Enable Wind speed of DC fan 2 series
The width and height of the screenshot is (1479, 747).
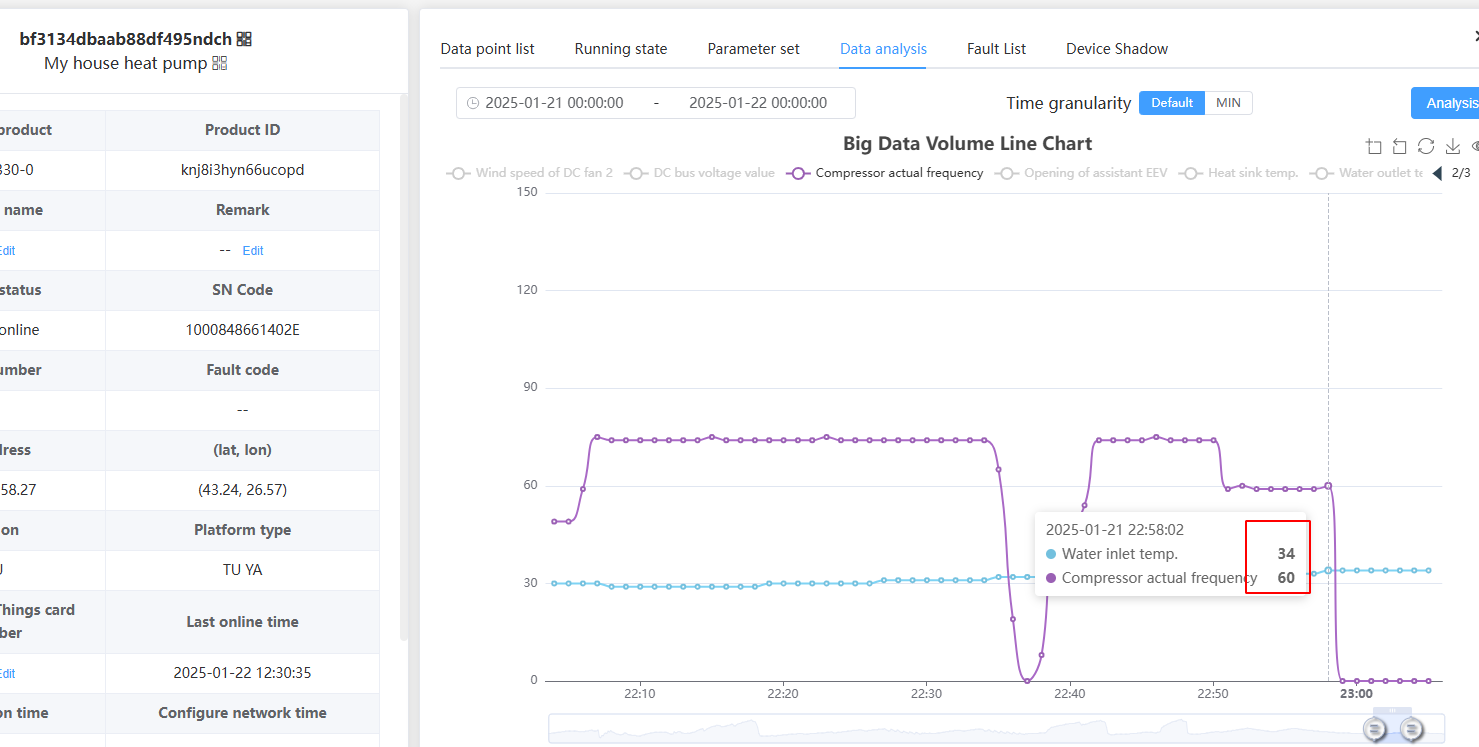click(x=530, y=173)
